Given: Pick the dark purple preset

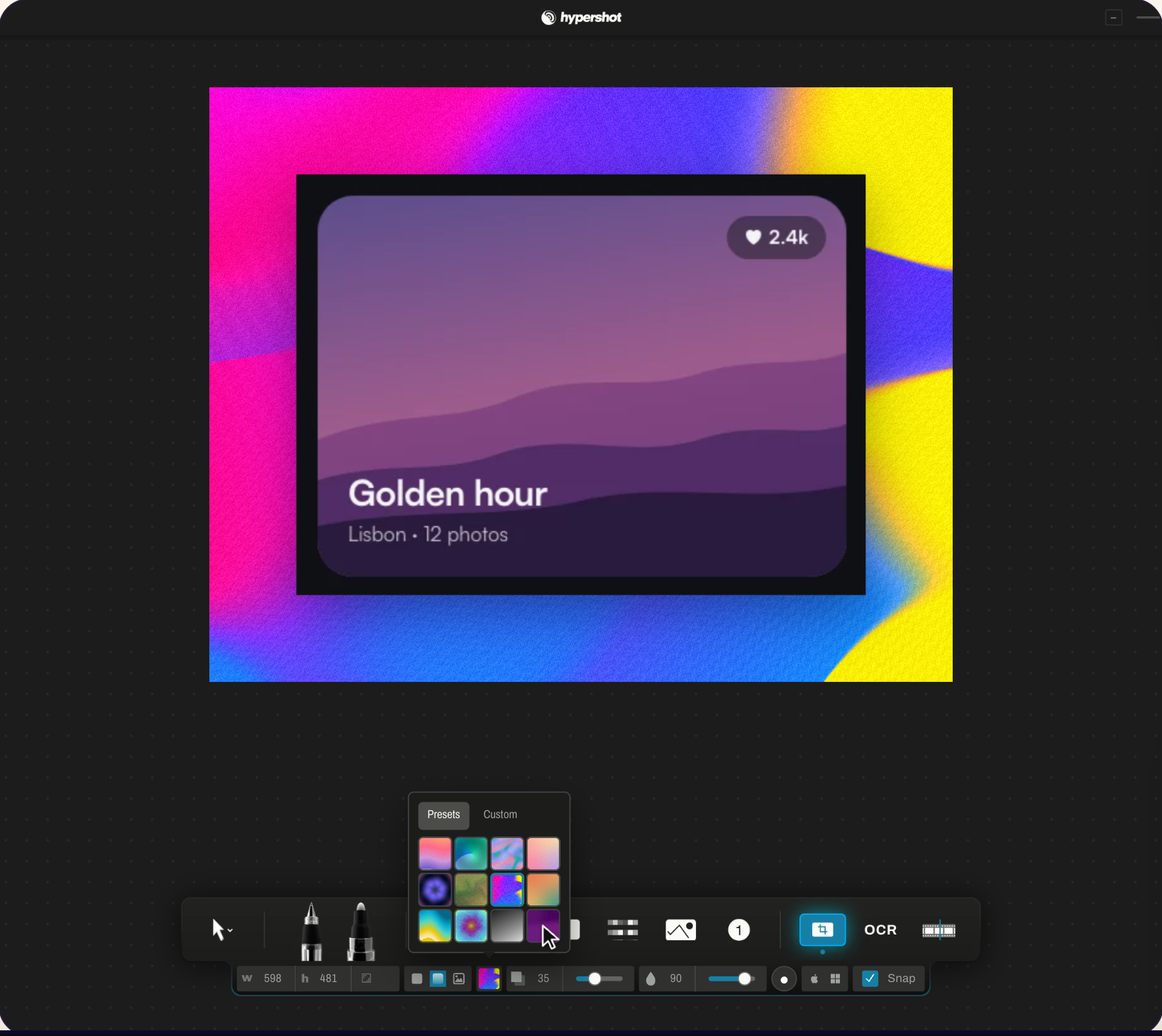Looking at the screenshot, I should pos(543,926).
